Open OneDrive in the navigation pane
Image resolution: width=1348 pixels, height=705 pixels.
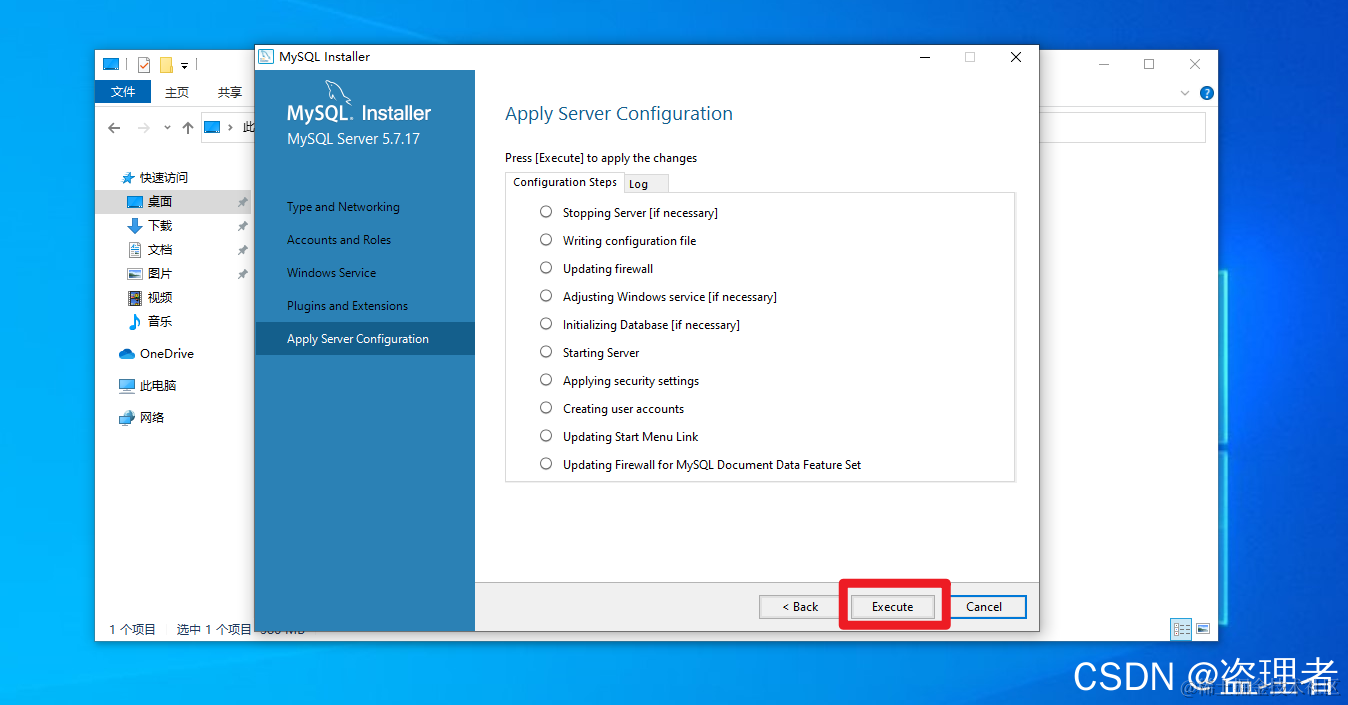click(x=156, y=354)
